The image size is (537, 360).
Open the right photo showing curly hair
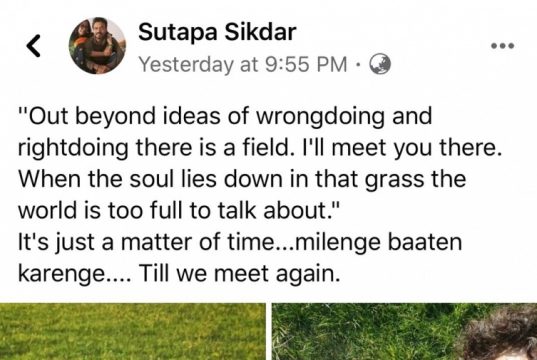click(x=405, y=332)
